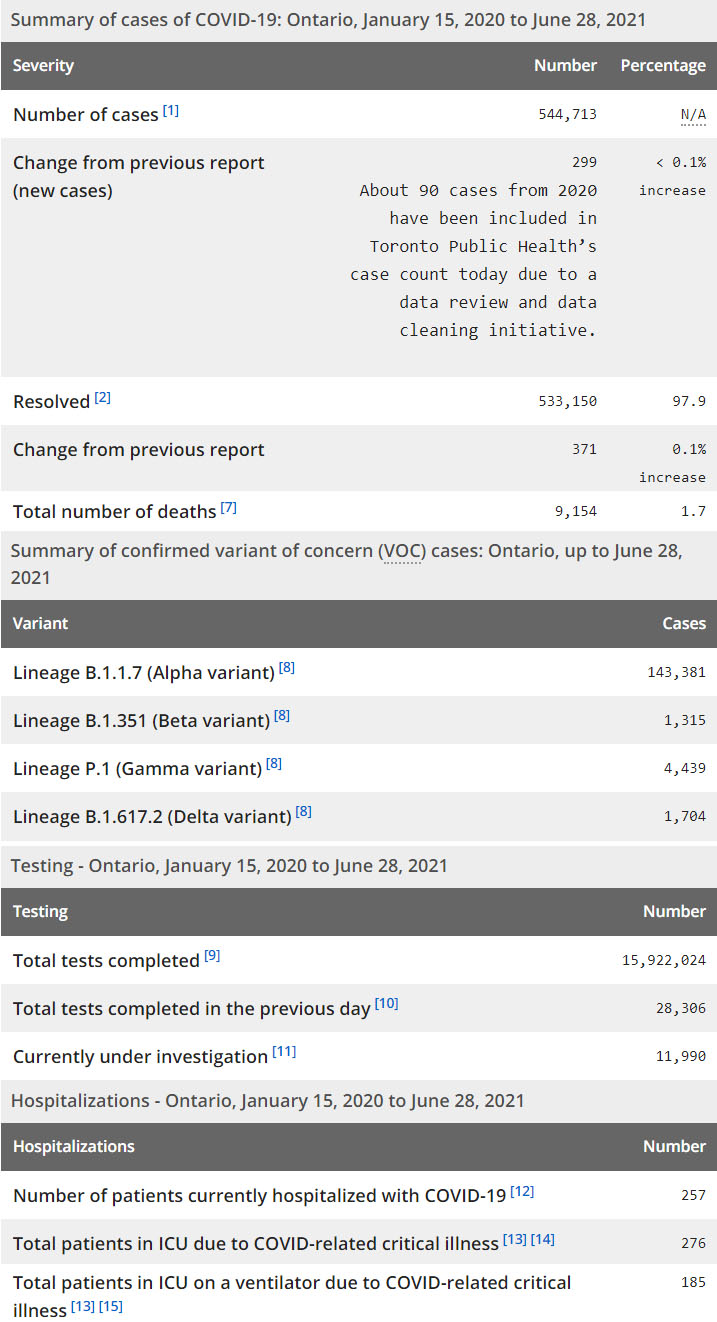Open footnote 2 next to Resolved
Screen dimensions: 717x1322
click(102, 398)
